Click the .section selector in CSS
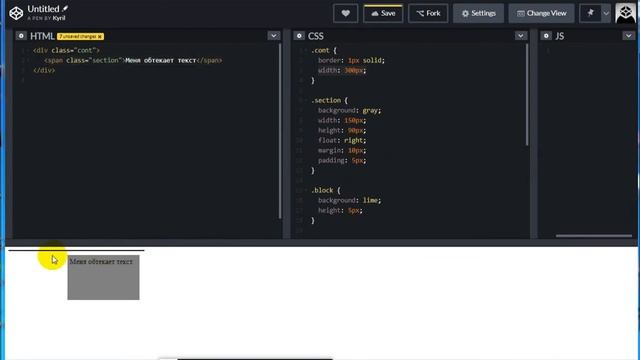This screenshot has height=360, width=640. click(x=326, y=100)
